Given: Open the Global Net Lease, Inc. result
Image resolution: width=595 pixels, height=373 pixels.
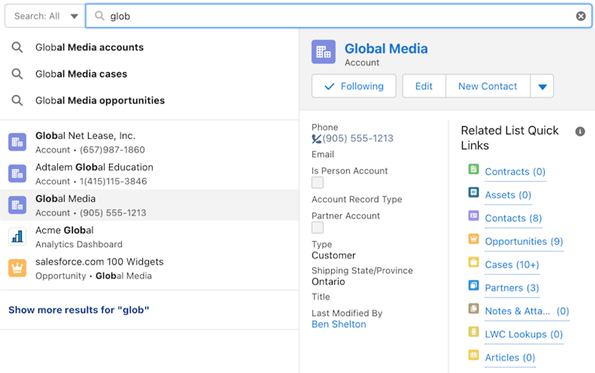Looking at the screenshot, I should tap(149, 142).
